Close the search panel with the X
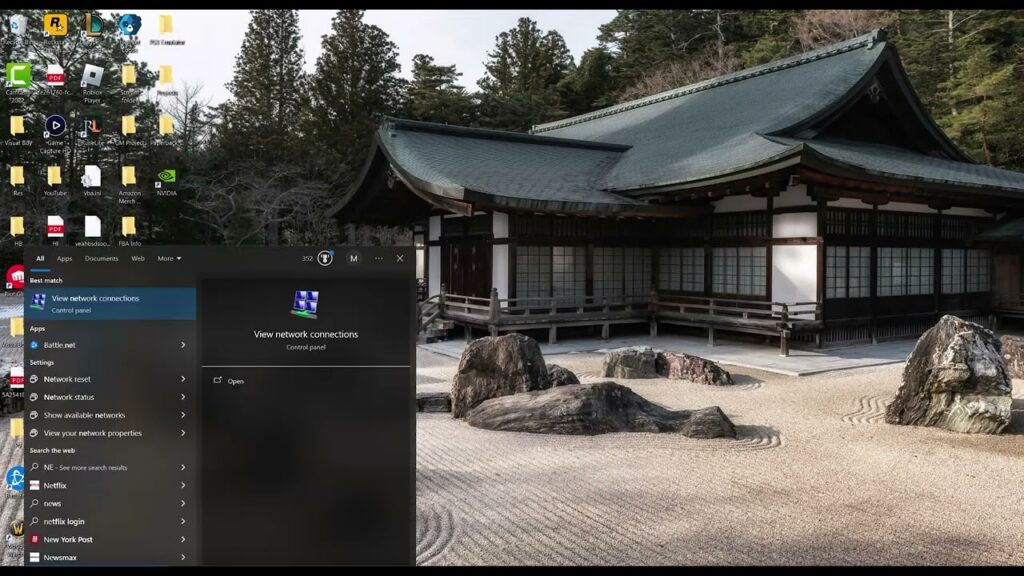 coord(400,259)
